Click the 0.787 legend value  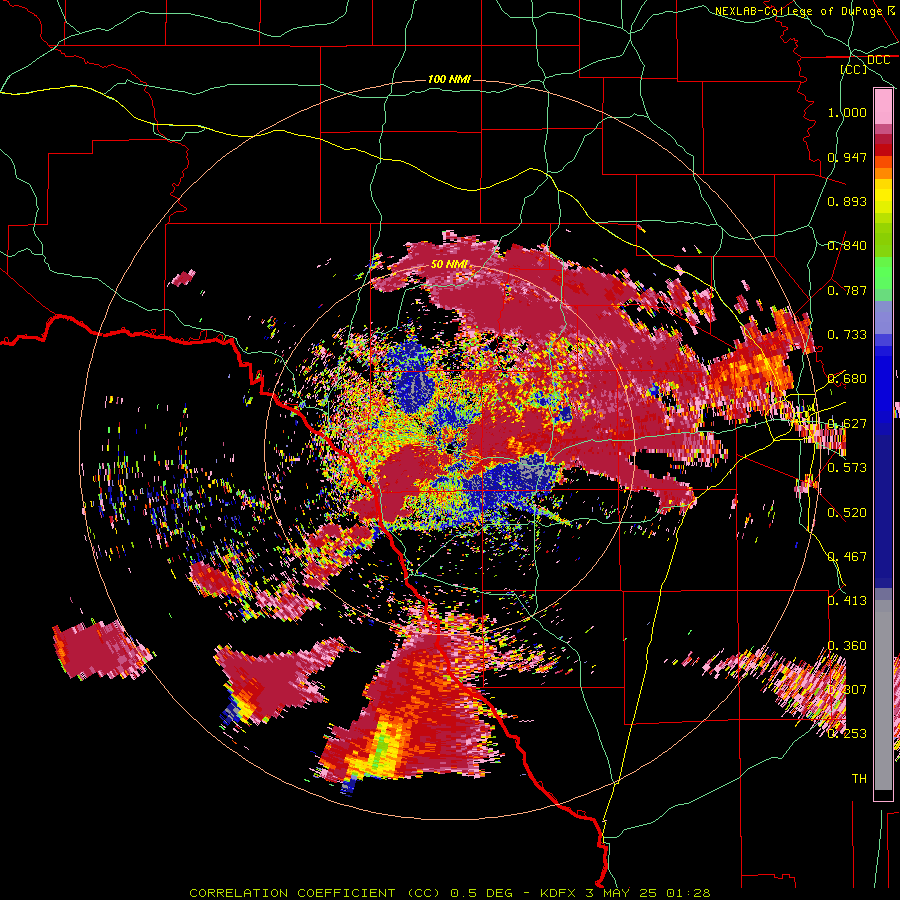(847, 290)
